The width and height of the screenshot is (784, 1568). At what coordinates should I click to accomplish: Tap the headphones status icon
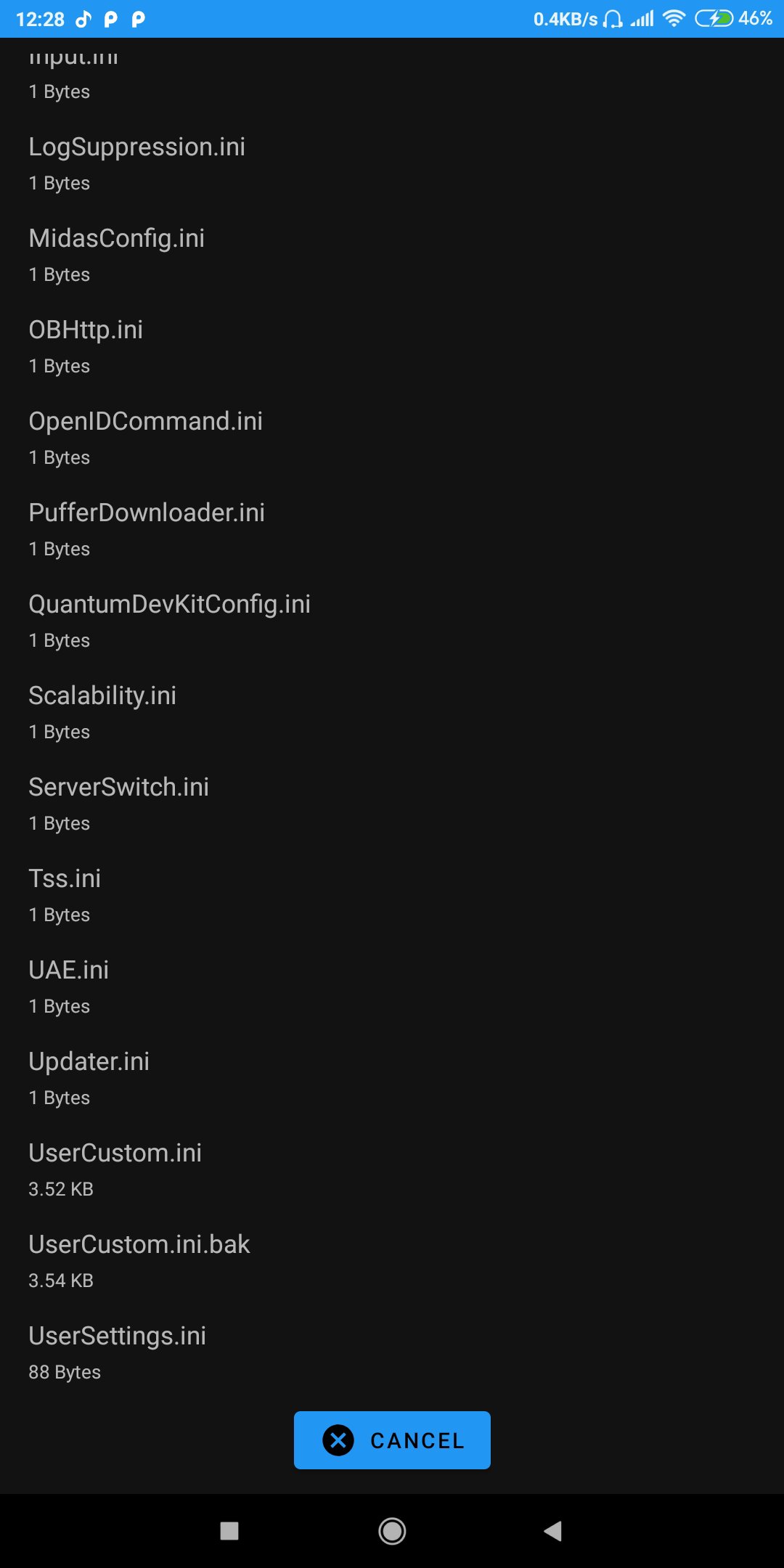(x=613, y=19)
